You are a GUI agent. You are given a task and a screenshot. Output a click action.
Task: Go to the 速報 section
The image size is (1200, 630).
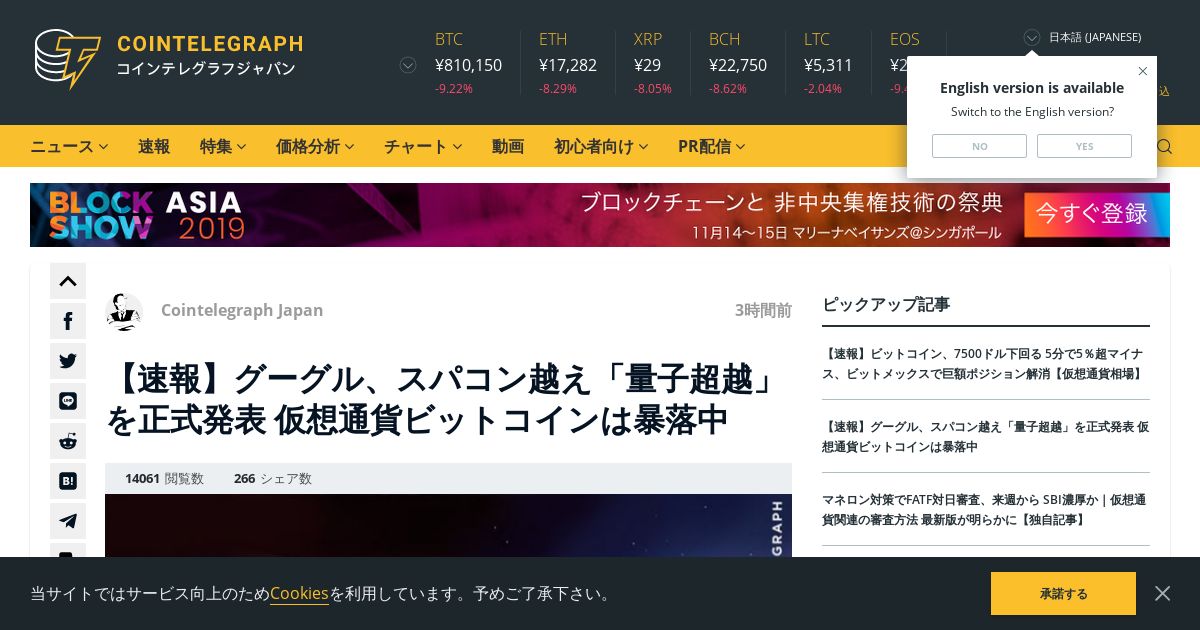[154, 146]
